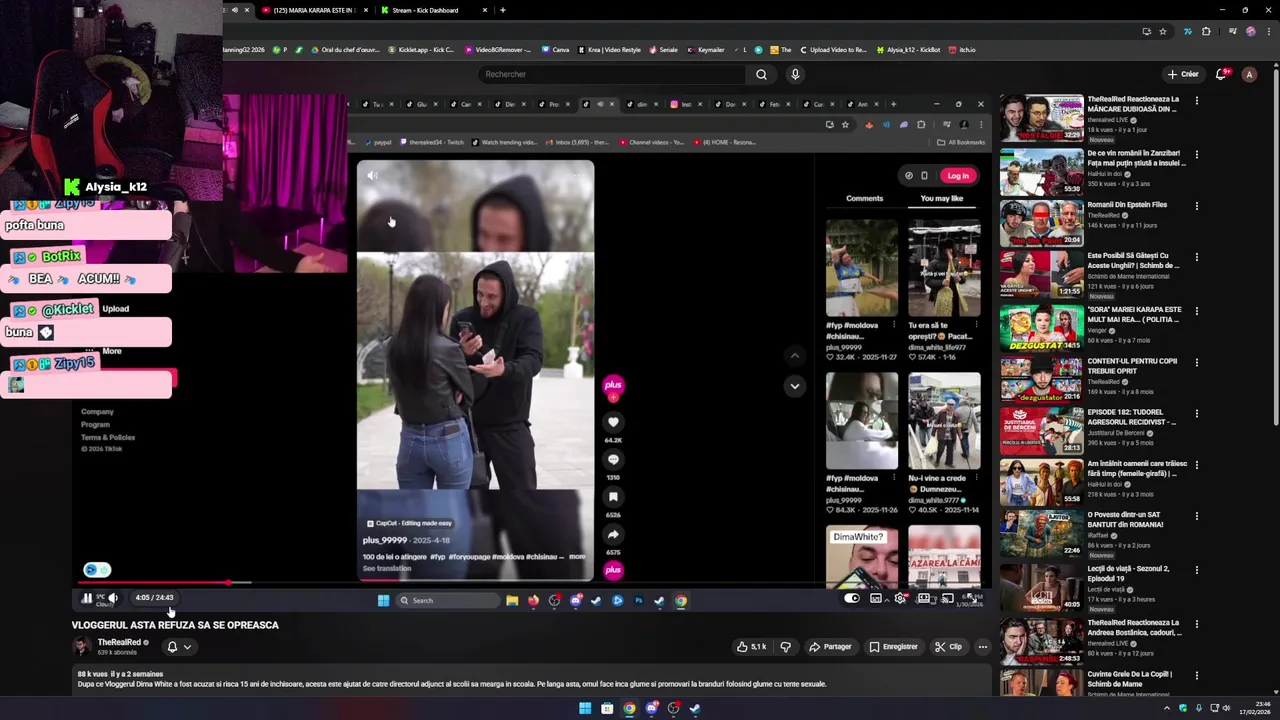Image resolution: width=1280 pixels, height=720 pixels.
Task: Start voice search with microphone icon
Action: 795,74
